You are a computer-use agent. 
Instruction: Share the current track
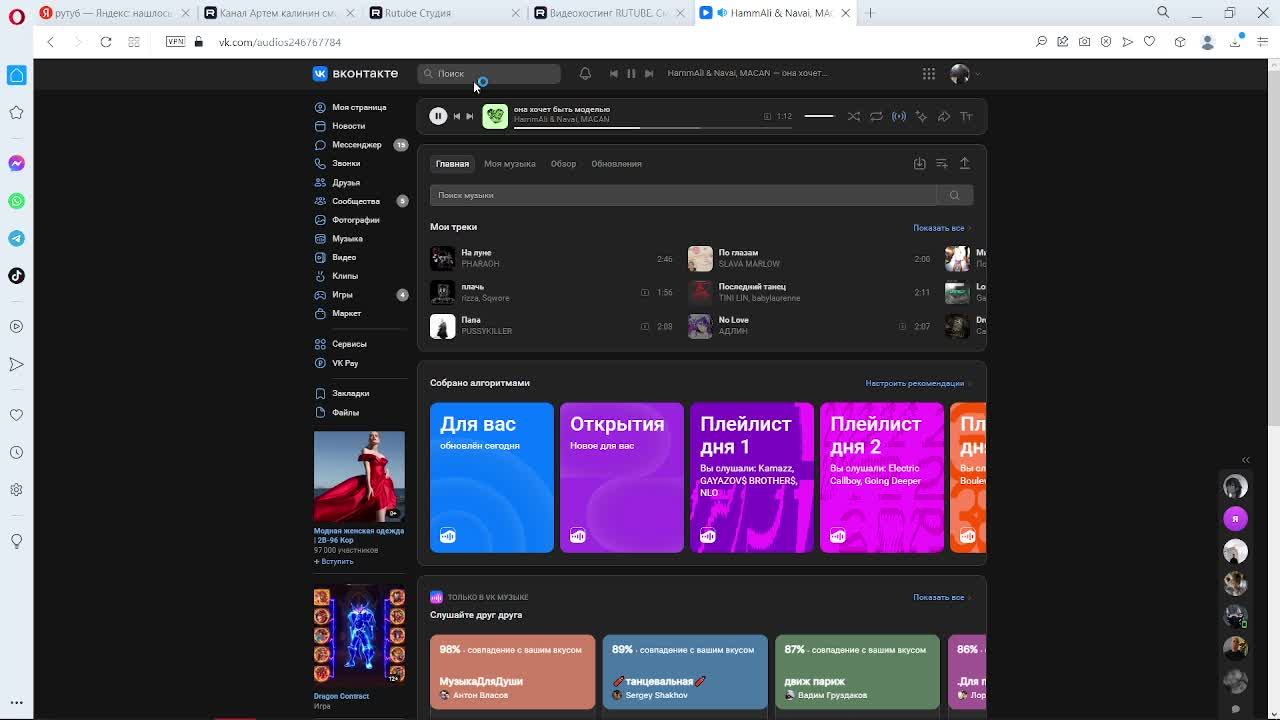944,116
